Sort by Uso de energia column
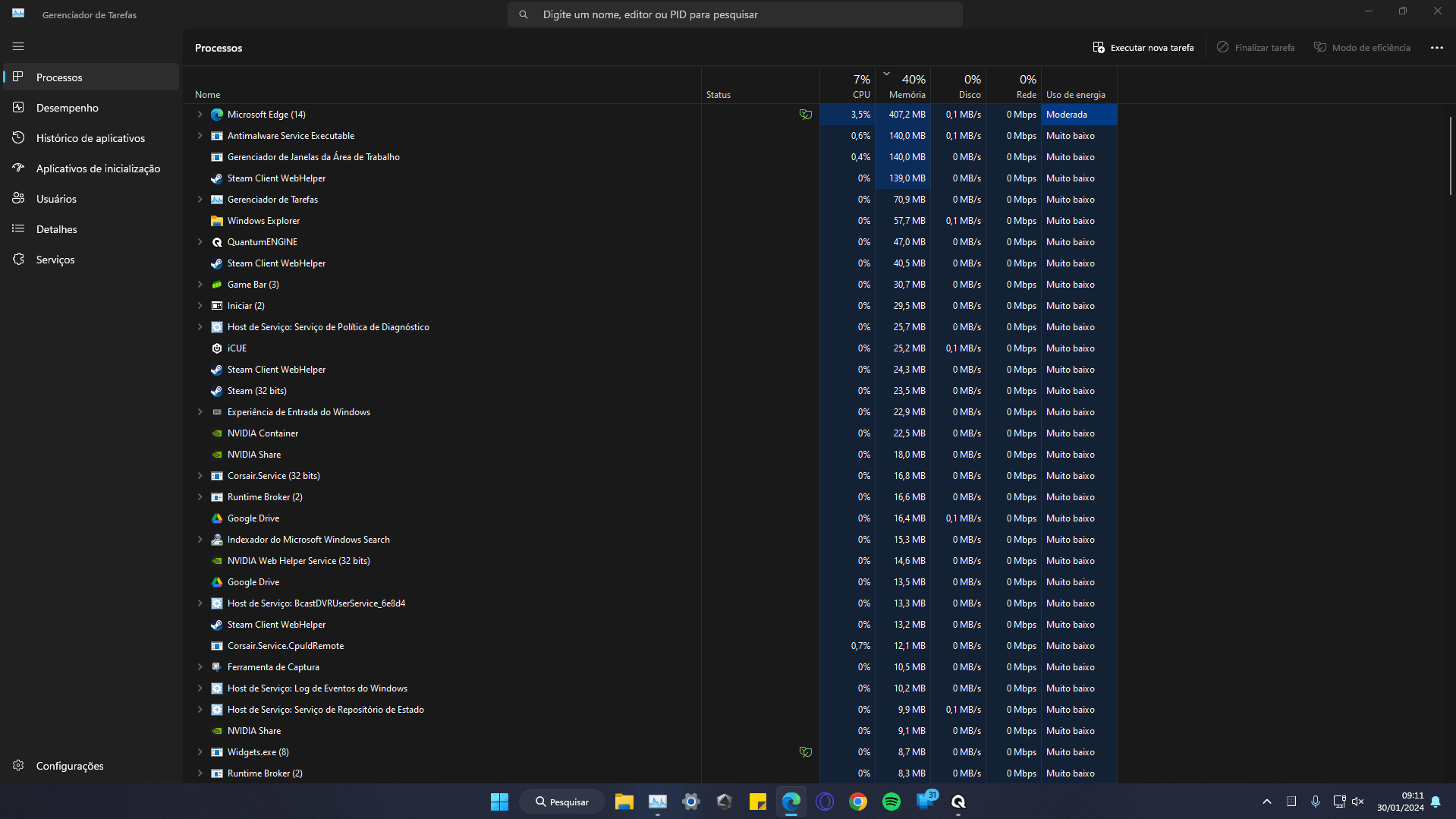This screenshot has width=1456, height=819. click(1079, 85)
